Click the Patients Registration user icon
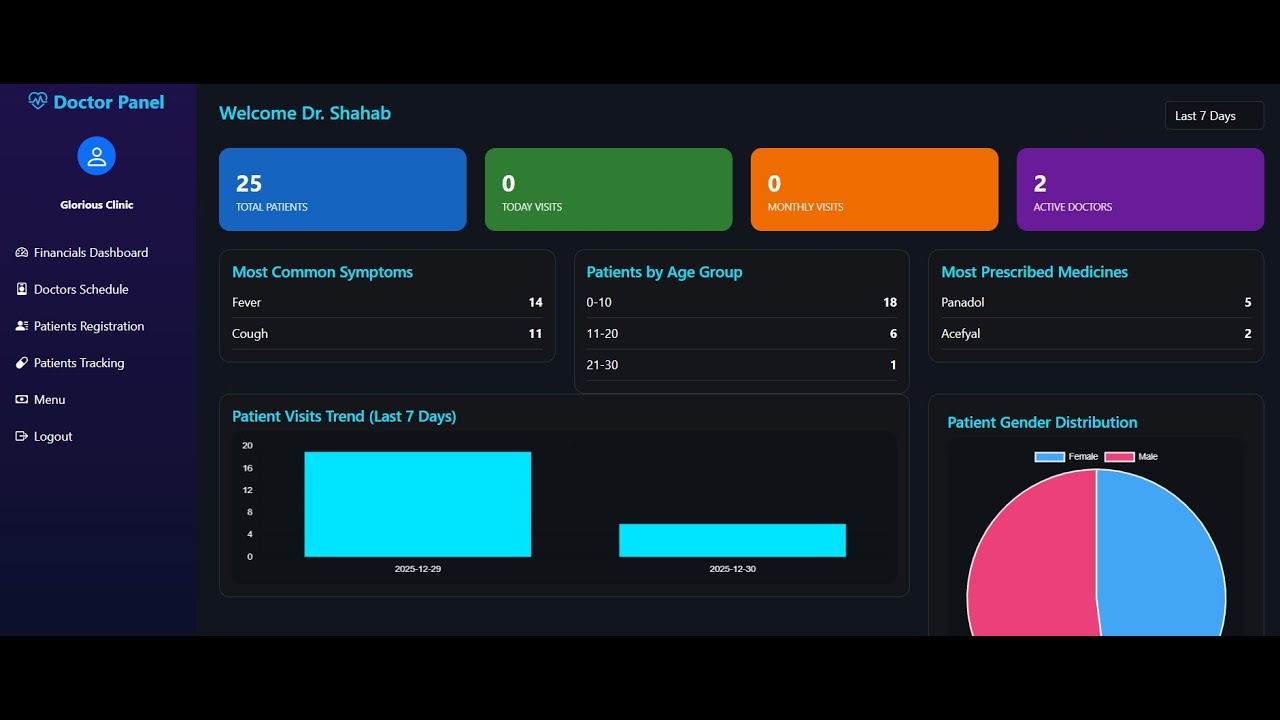1280x720 pixels. pos(22,326)
